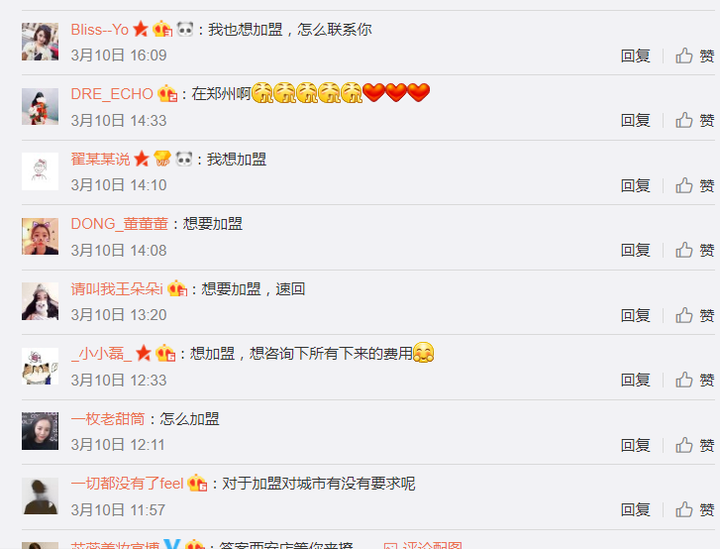Viewport: 720px width, 549px height.
Task: Open 翟某某说's profile avatar
Action: click(x=40, y=171)
